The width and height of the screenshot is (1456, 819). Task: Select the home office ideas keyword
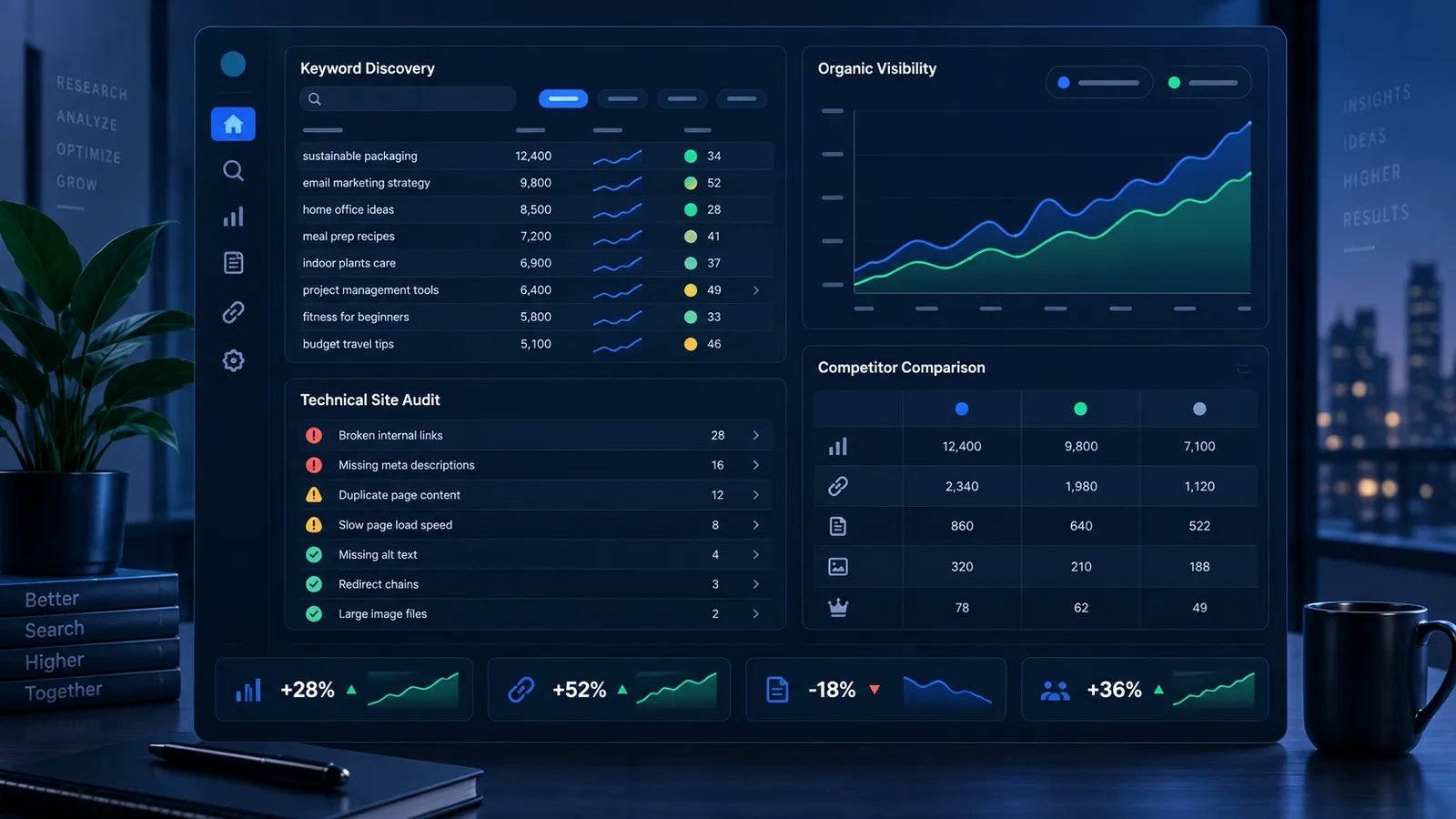(349, 209)
